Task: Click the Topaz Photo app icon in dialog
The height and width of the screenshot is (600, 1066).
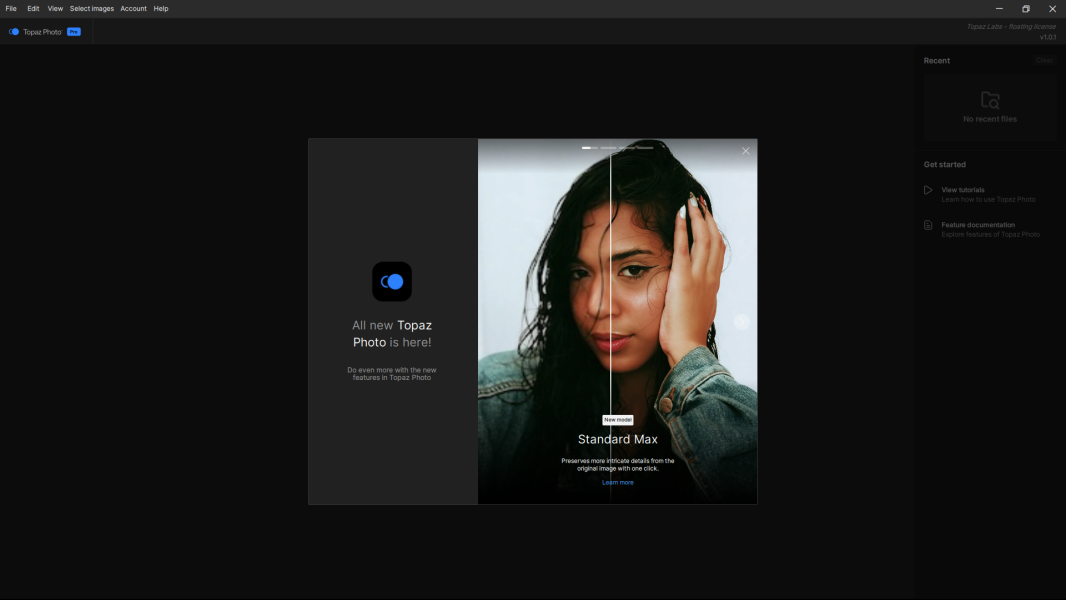Action: pyautogui.click(x=392, y=281)
